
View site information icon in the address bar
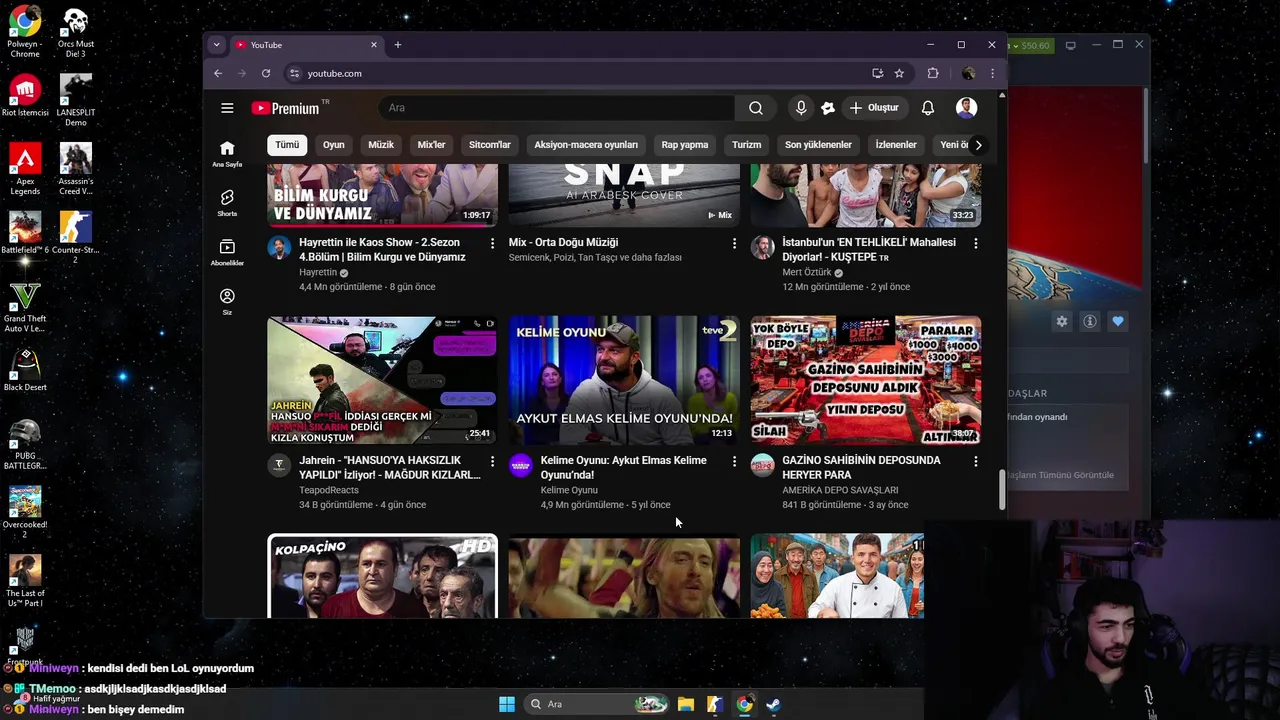tap(294, 73)
